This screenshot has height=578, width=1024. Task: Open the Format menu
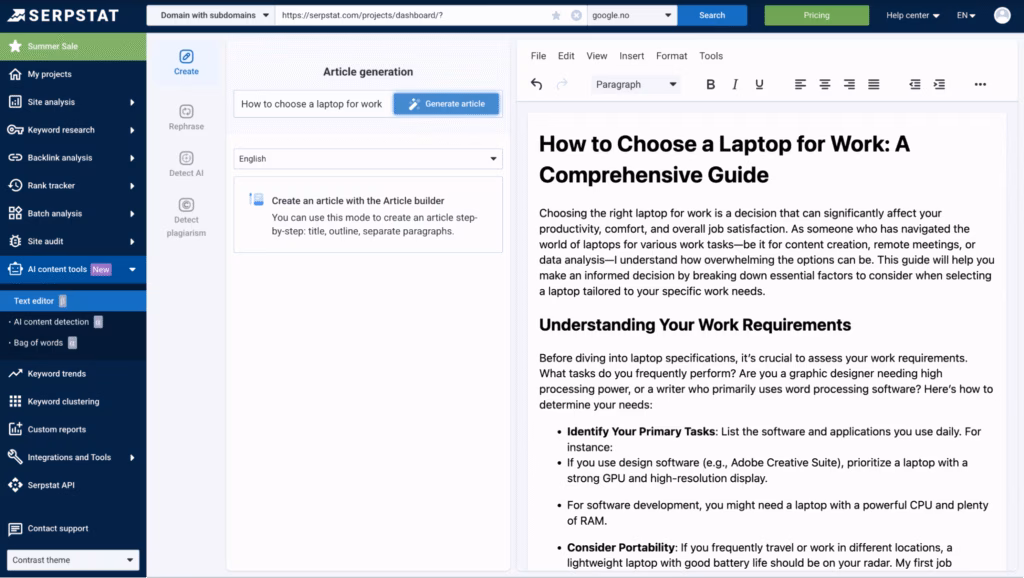pyautogui.click(x=671, y=56)
